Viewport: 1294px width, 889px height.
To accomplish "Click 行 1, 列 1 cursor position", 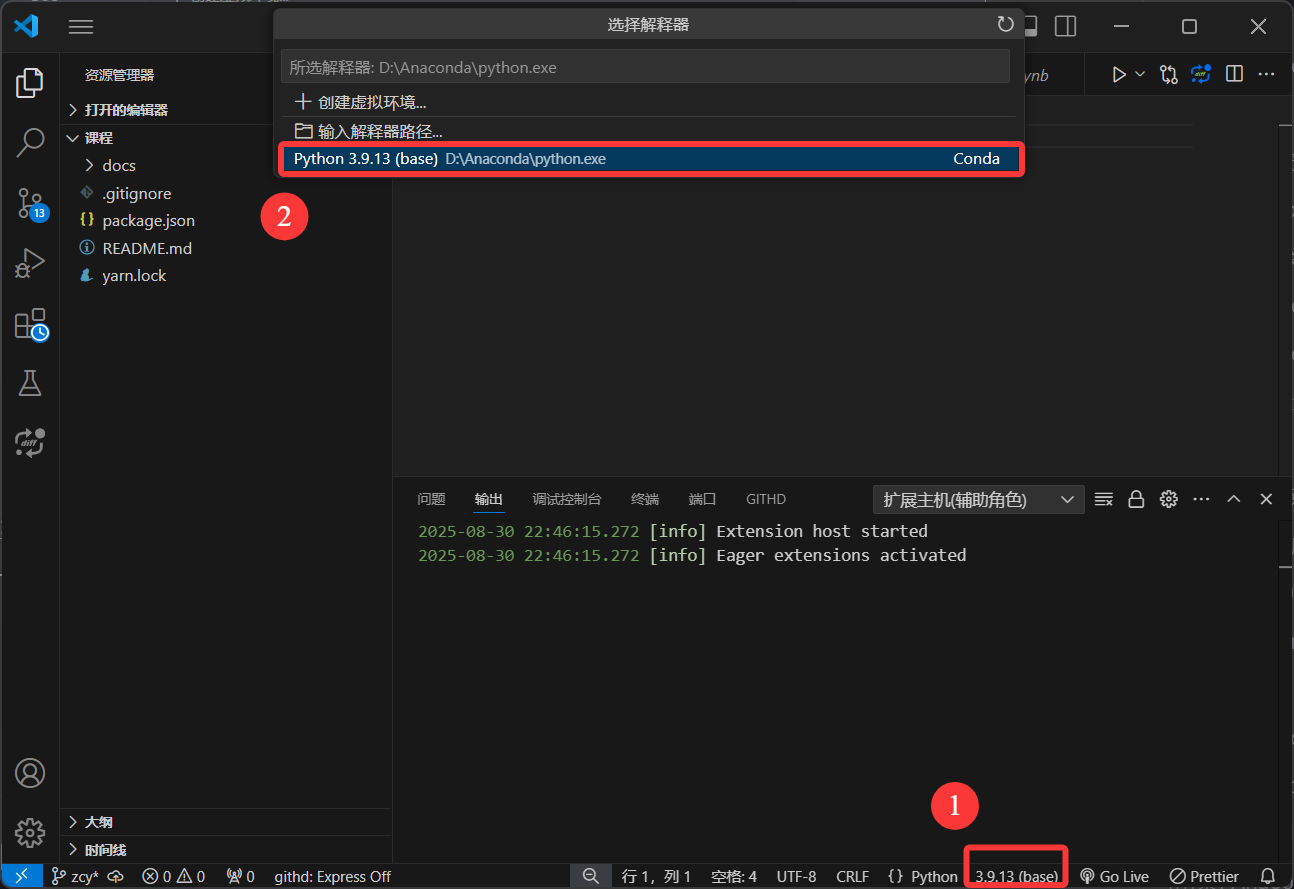I will tap(656, 876).
